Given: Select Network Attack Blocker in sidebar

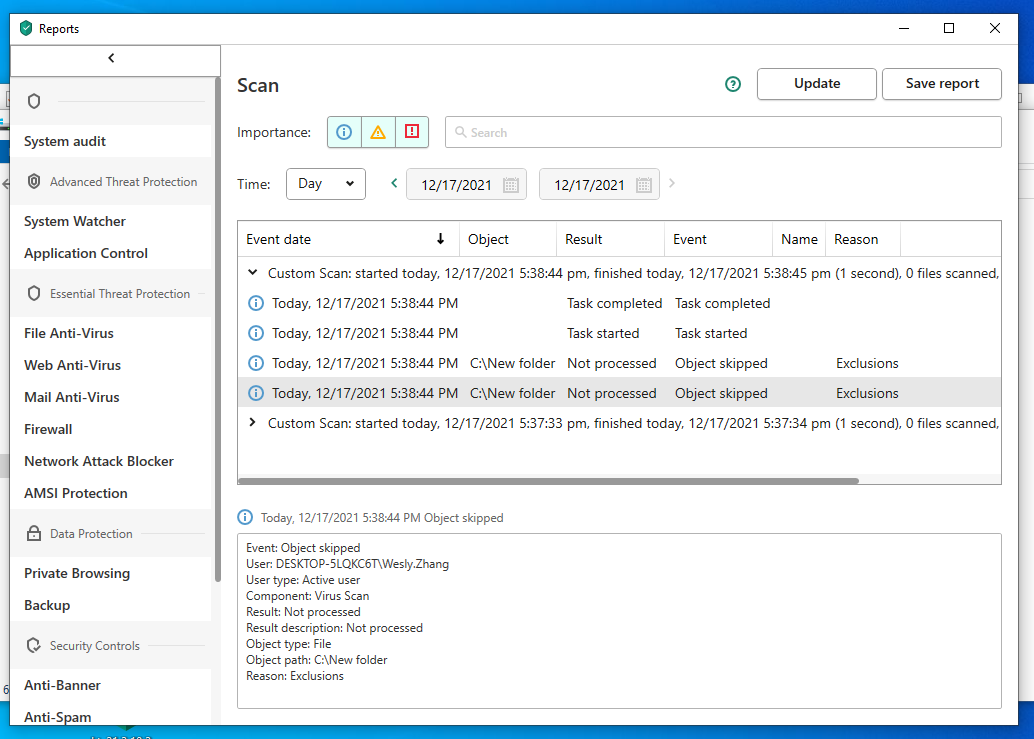Looking at the screenshot, I should click(99, 461).
